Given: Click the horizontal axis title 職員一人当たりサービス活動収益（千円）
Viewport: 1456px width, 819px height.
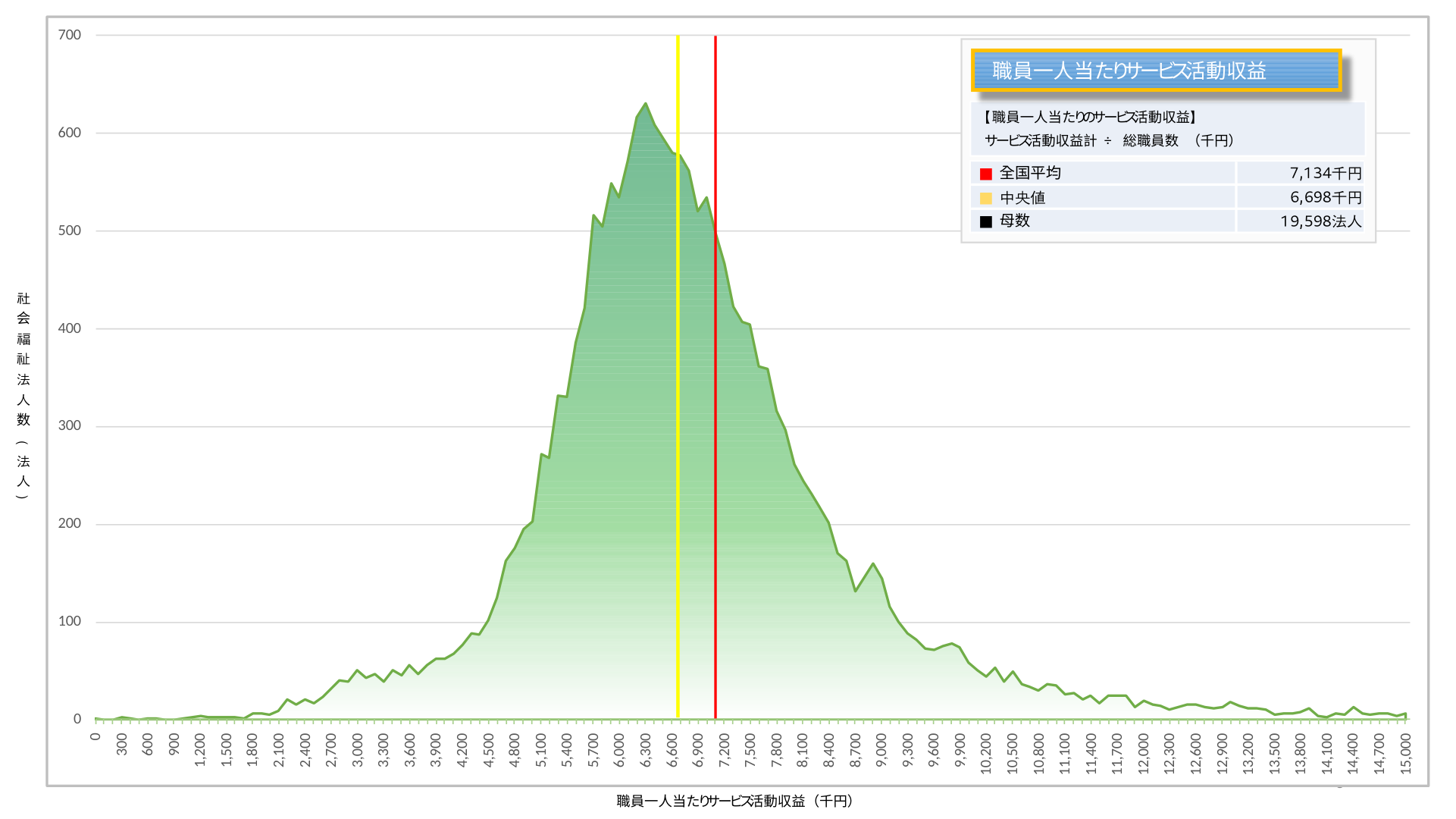Looking at the screenshot, I should pos(735,801).
